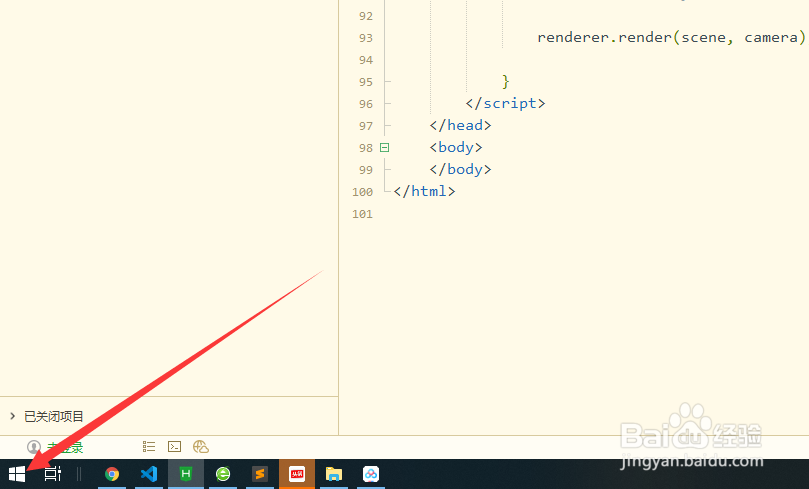Collapse the body tag fold at line 98
The width and height of the screenshot is (809, 489).
click(384, 148)
